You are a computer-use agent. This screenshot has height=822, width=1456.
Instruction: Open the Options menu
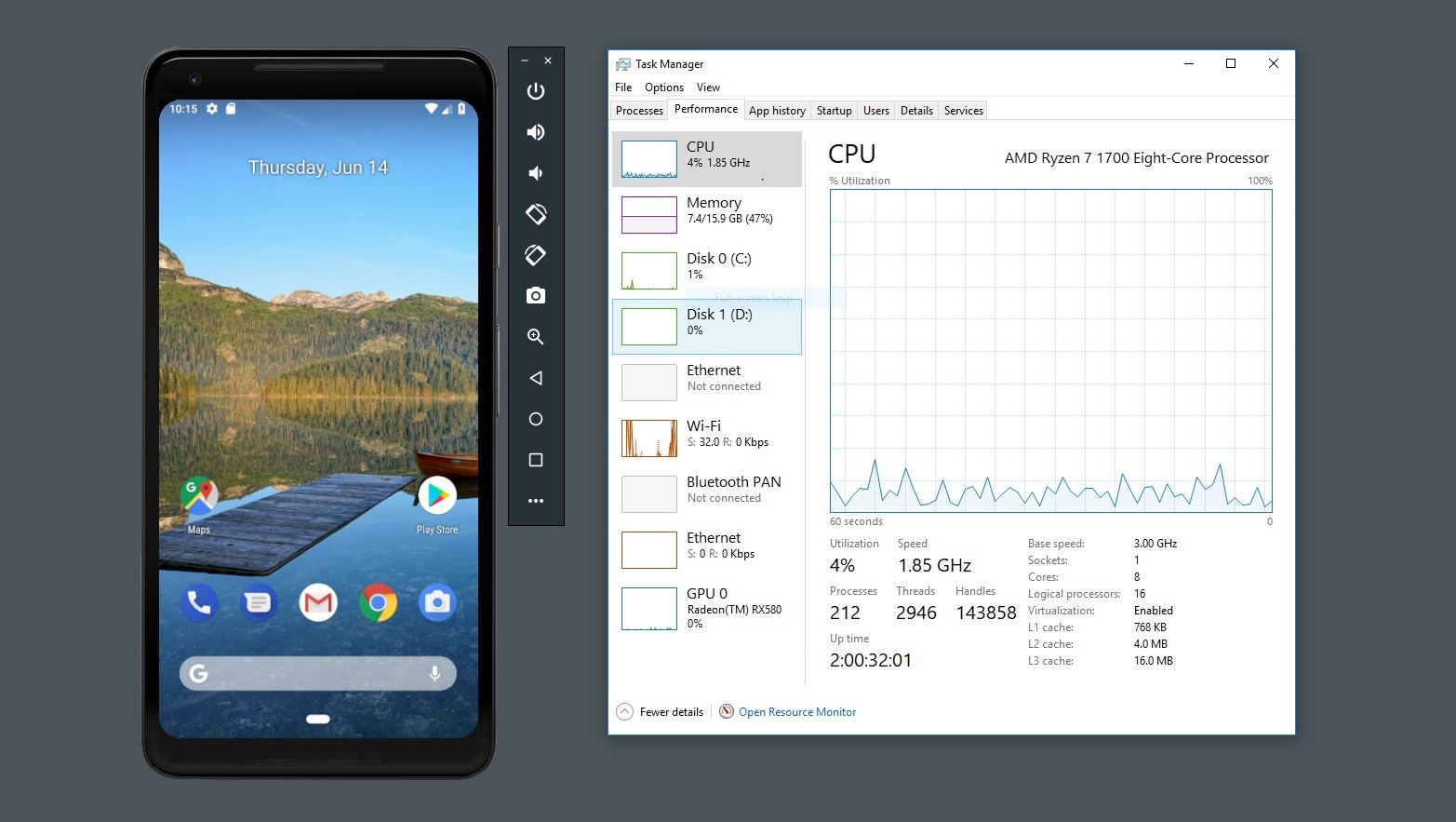click(x=663, y=88)
